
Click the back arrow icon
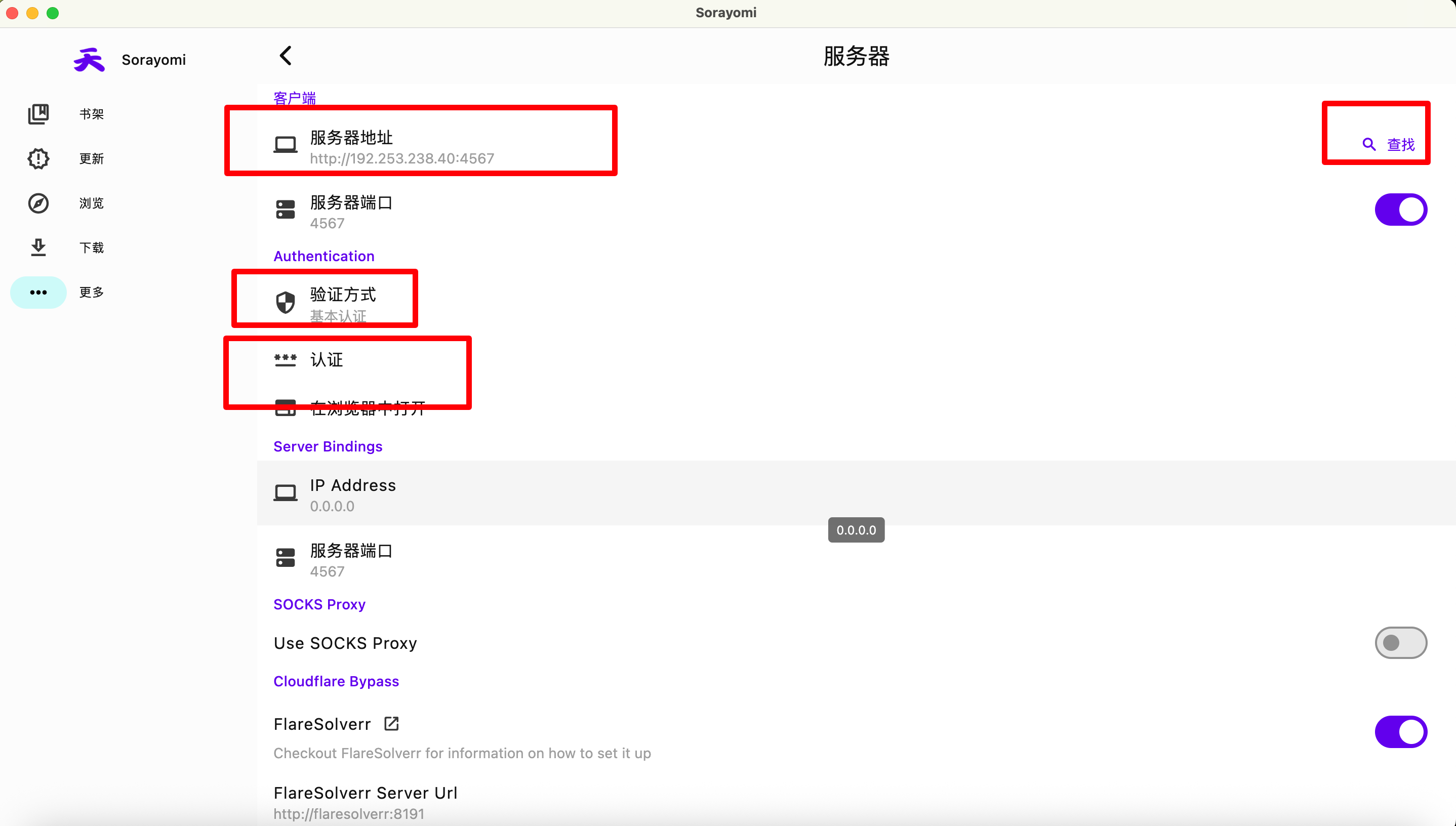point(286,56)
